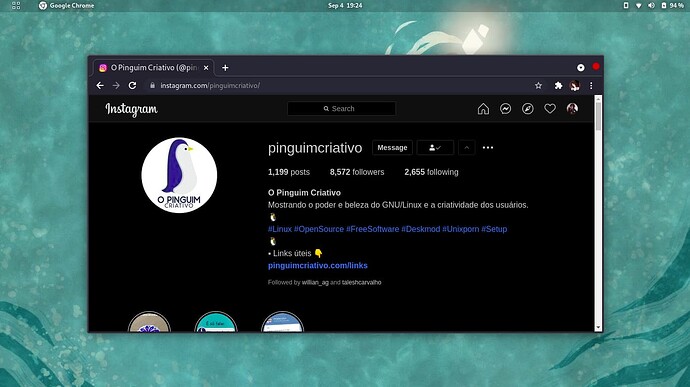Image resolution: width=690 pixels, height=387 pixels.
Task: Open the #Deskmod hashtag
Action: click(421, 229)
